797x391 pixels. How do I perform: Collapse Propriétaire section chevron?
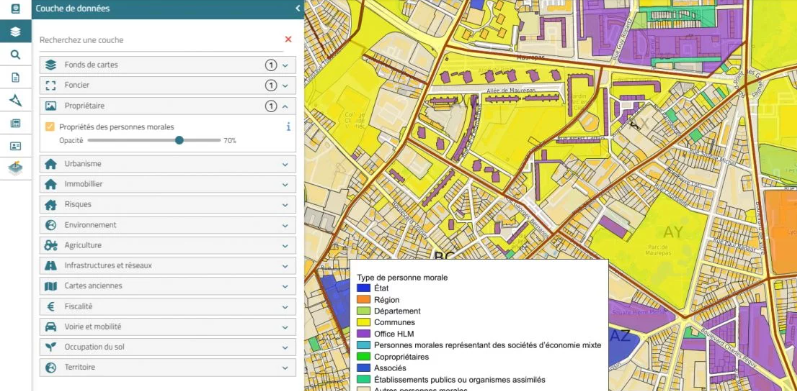click(285, 106)
